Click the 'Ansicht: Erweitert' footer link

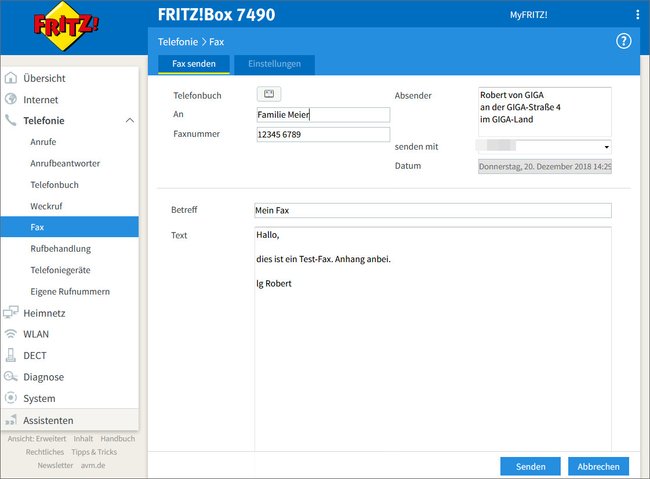[37, 438]
